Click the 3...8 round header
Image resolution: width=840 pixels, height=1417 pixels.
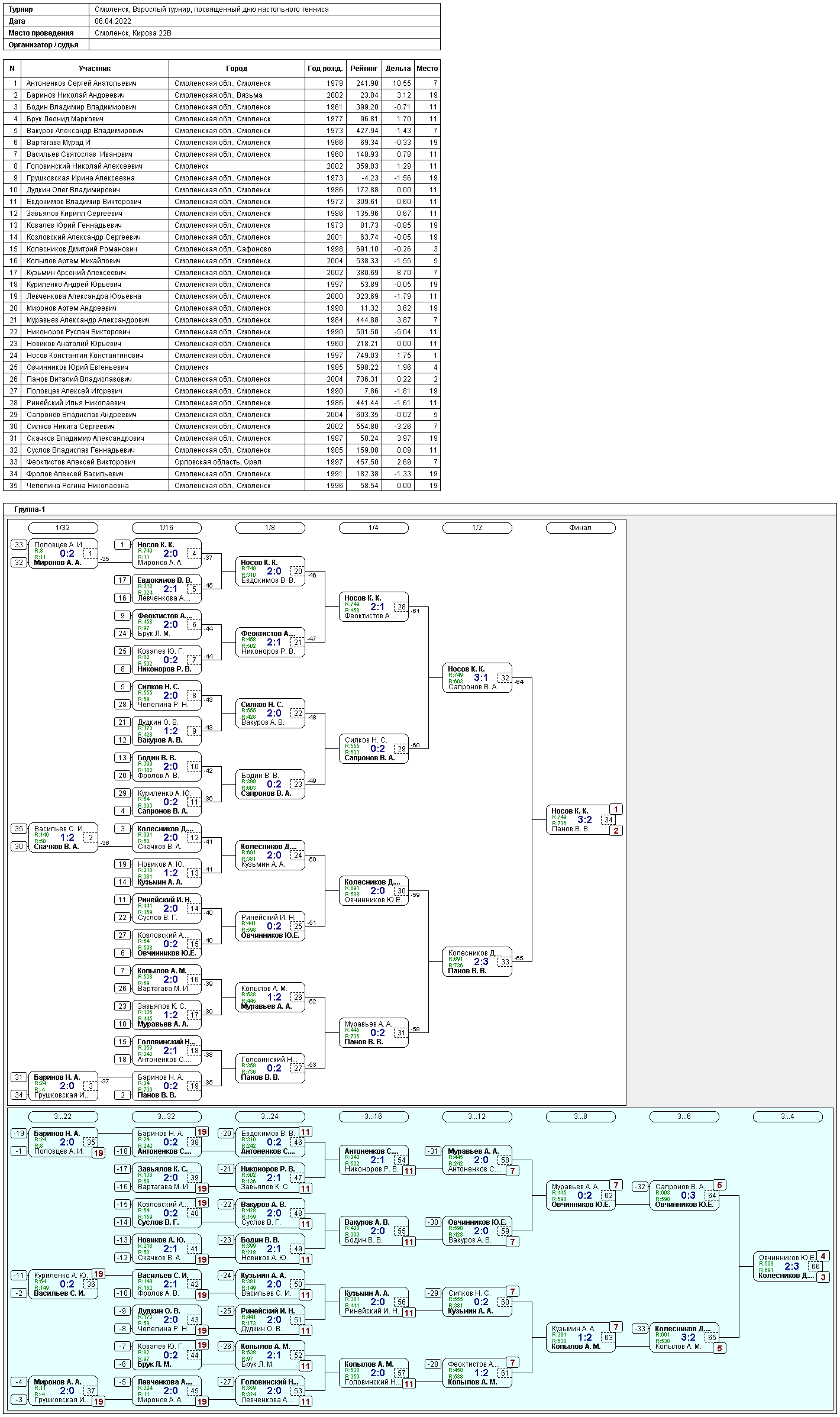tap(580, 1116)
